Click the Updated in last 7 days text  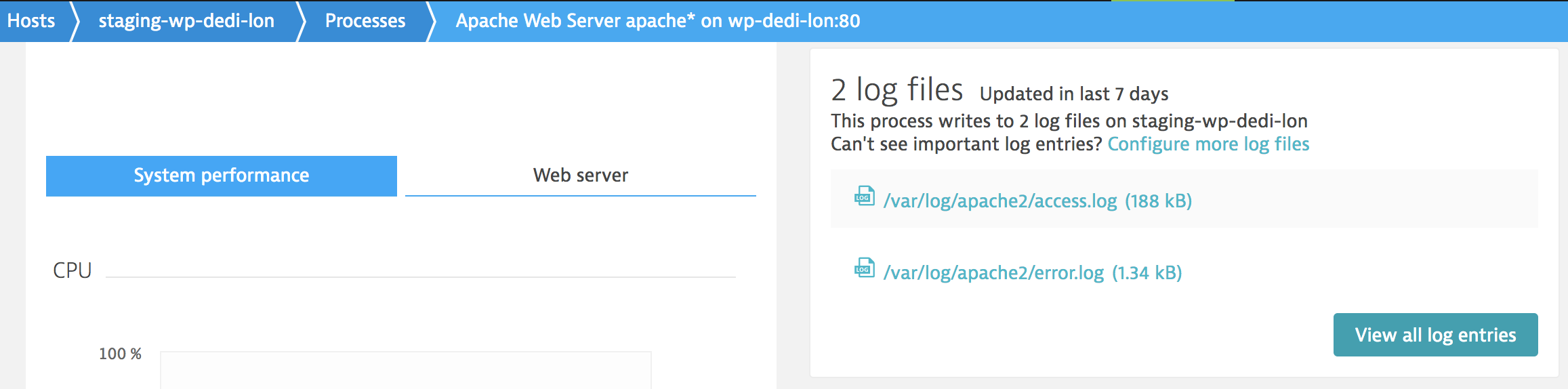pos(1073,94)
